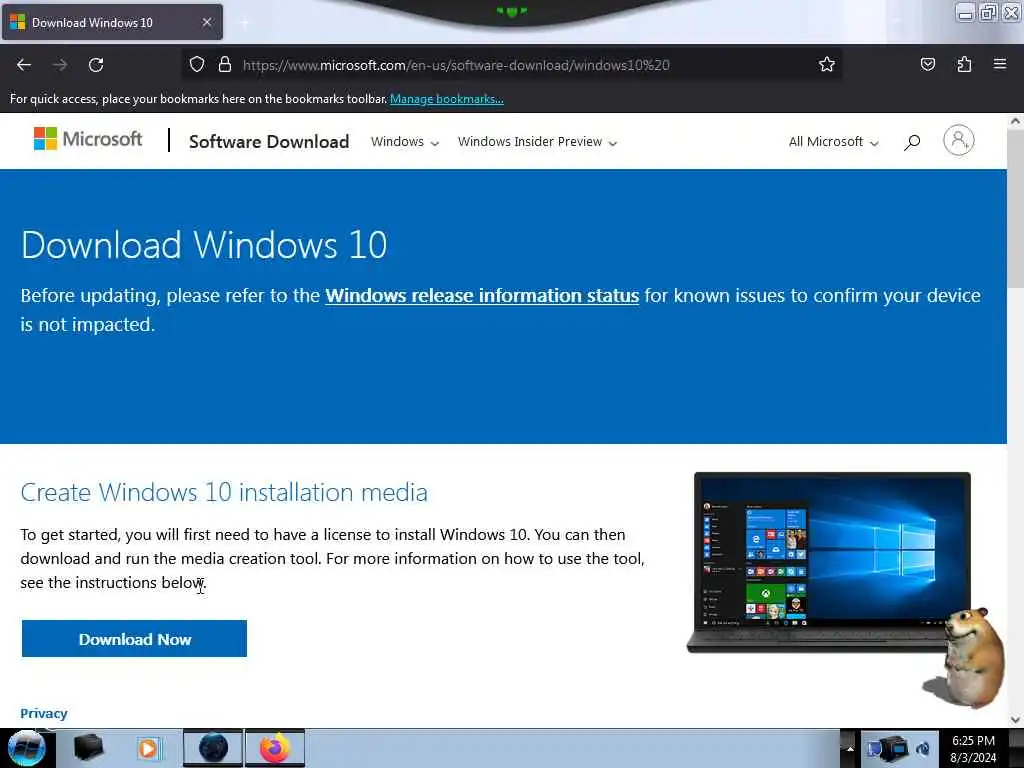Click the Download Now button
1024x768 pixels.
135,639
